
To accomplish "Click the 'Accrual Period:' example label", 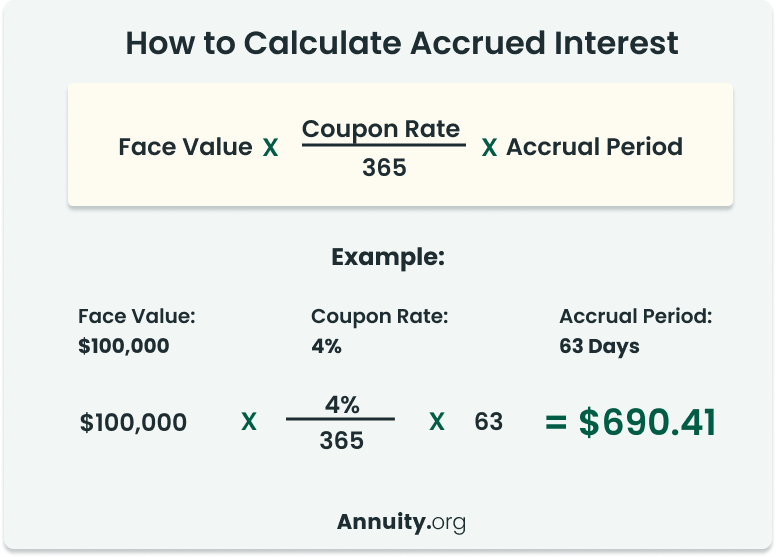I will pos(636,316).
